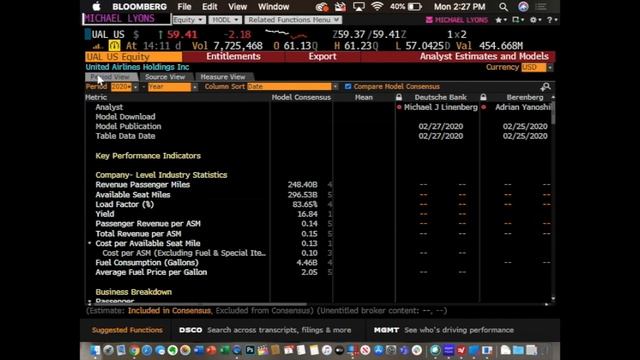Viewport: 640px width, 360px height.
Task: Open the Wi-Fi status menu
Action: (x=377, y=7)
